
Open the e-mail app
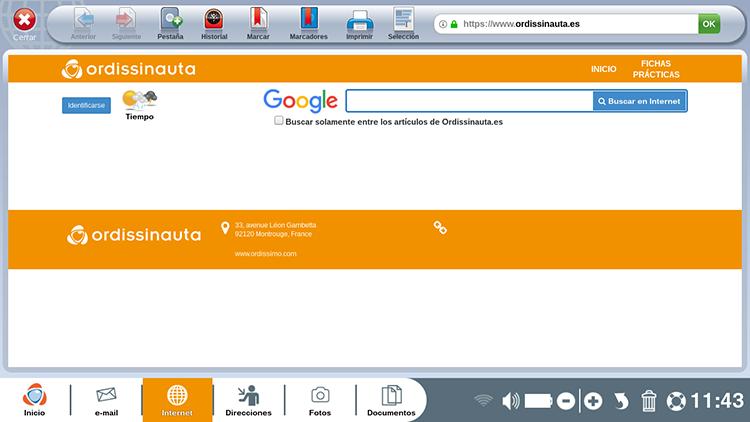coord(106,400)
